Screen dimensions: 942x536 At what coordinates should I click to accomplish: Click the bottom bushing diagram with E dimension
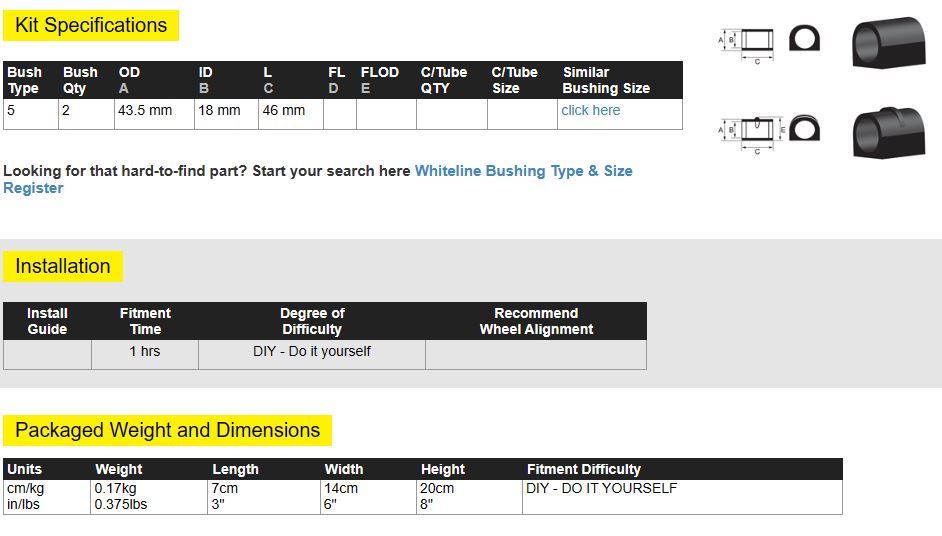coord(748,131)
